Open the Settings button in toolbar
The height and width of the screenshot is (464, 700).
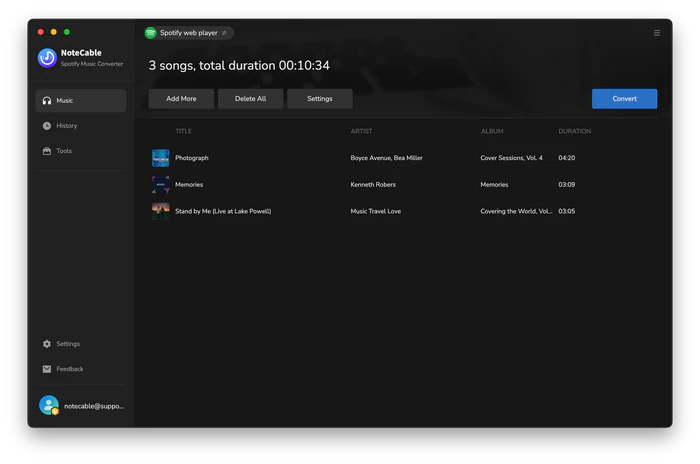pyautogui.click(x=320, y=99)
